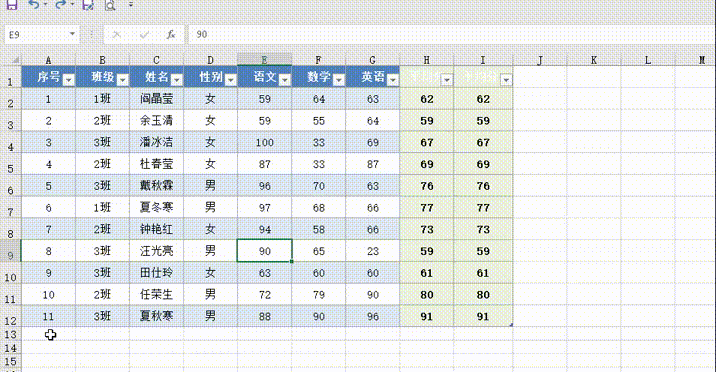Open Customize Quick Access Toolbar arrow

pos(131,5)
